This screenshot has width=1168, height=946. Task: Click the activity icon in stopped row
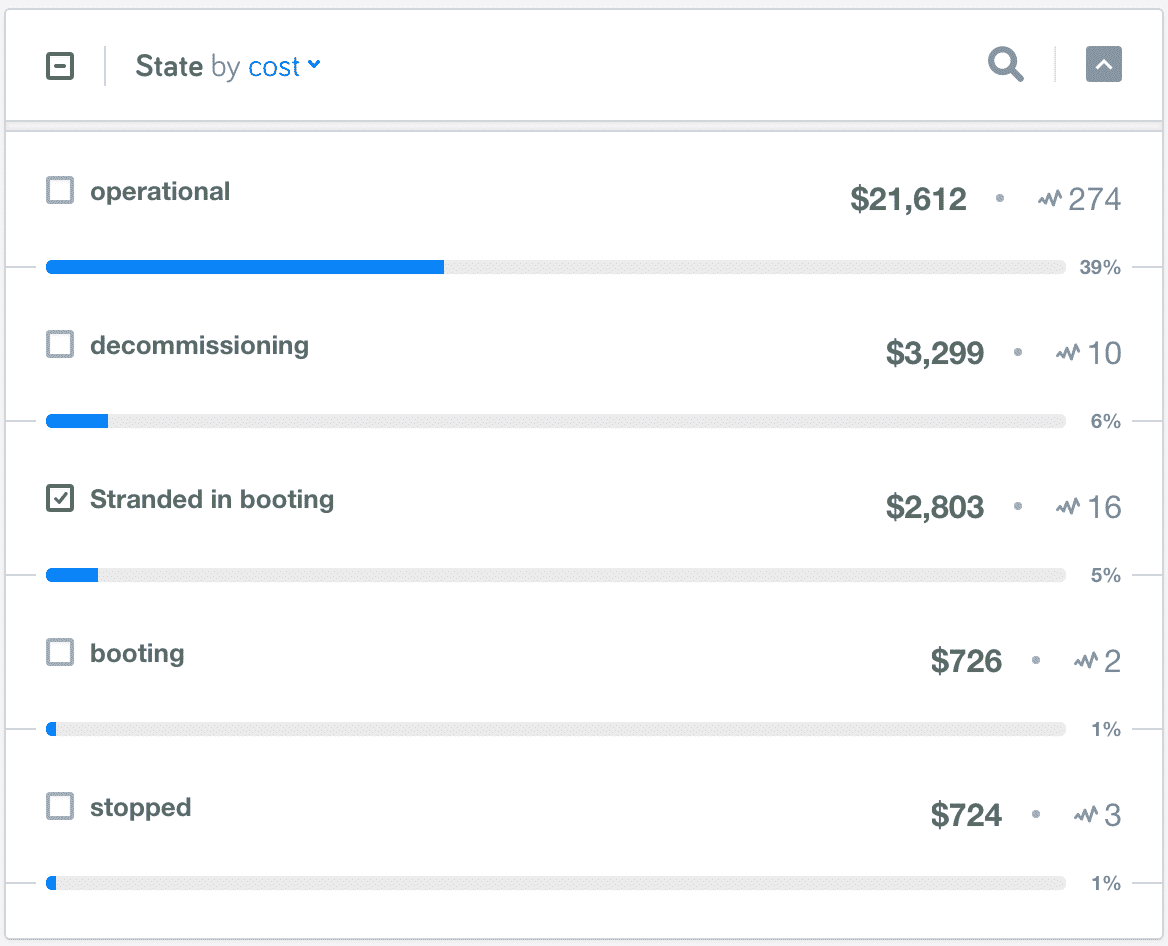click(1085, 816)
